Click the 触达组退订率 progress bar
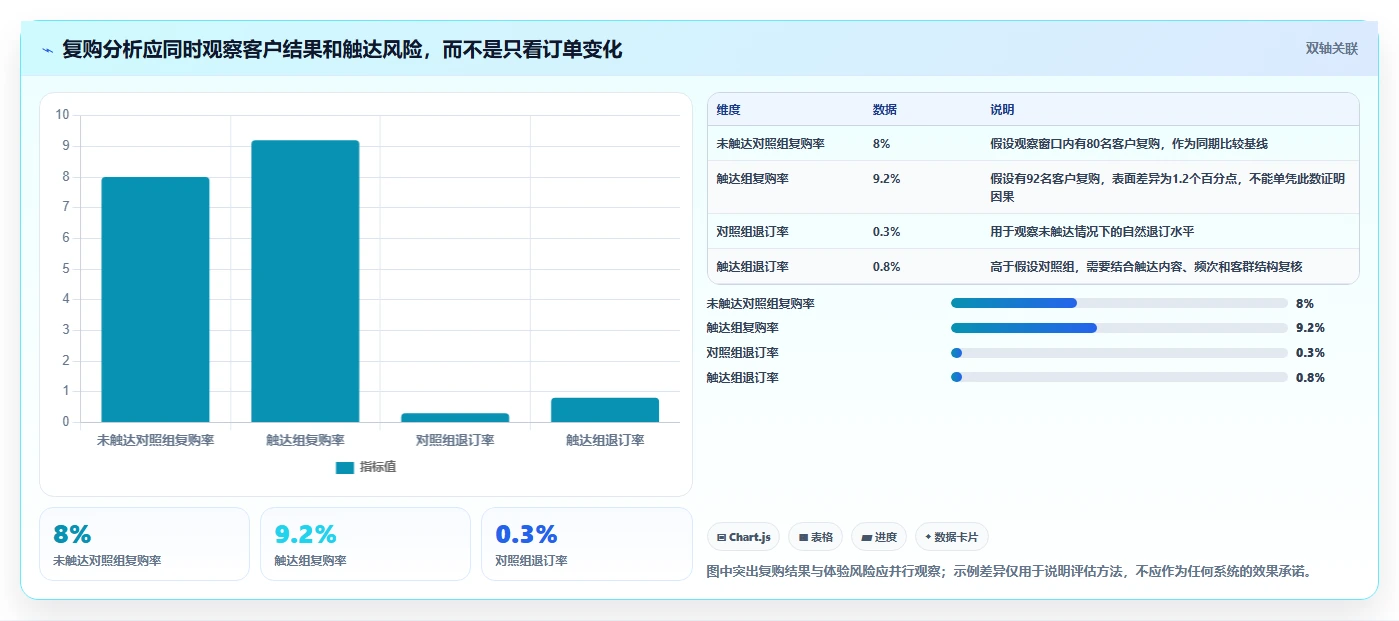 pyautogui.click(x=1119, y=377)
